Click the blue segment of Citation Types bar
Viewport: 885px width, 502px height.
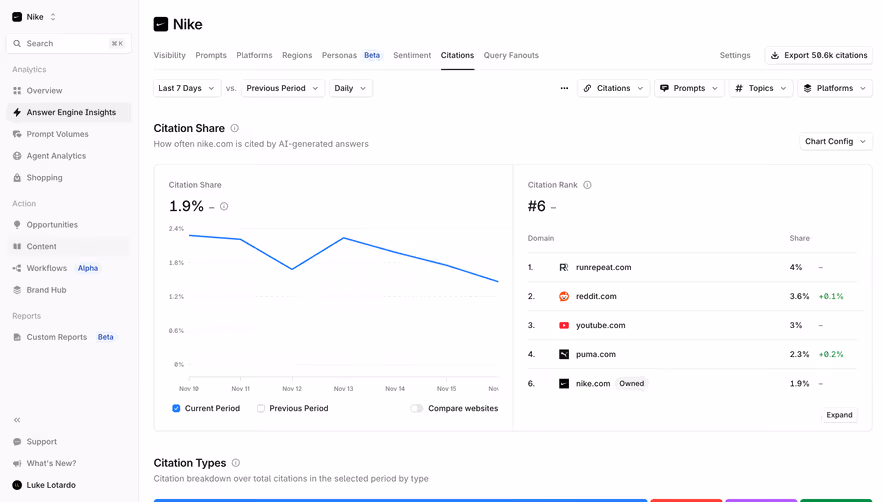pyautogui.click(x=400, y=500)
